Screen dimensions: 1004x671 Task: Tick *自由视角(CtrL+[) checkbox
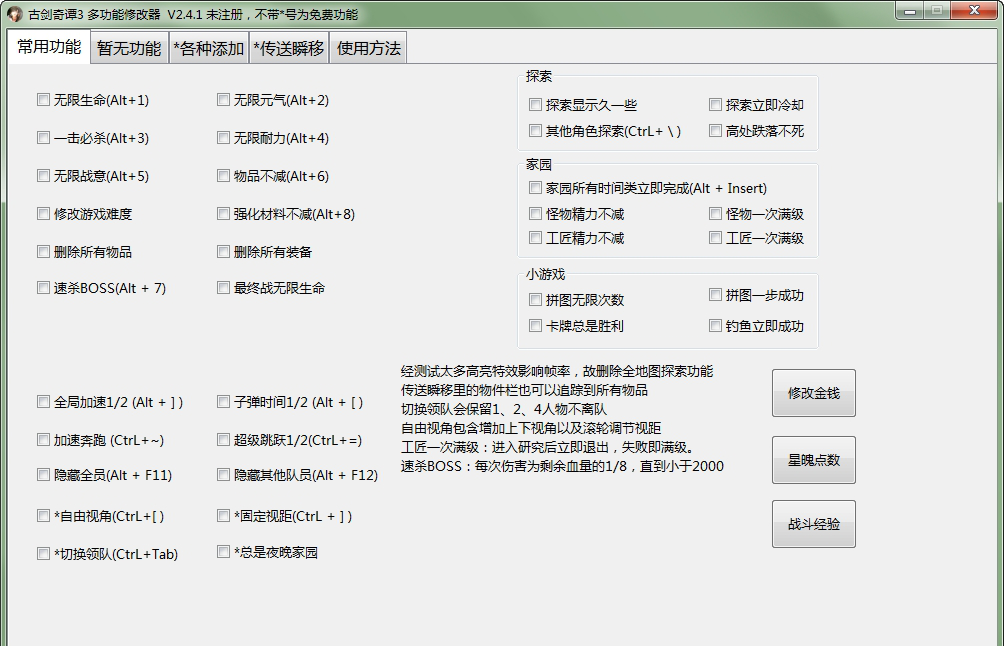[44, 516]
